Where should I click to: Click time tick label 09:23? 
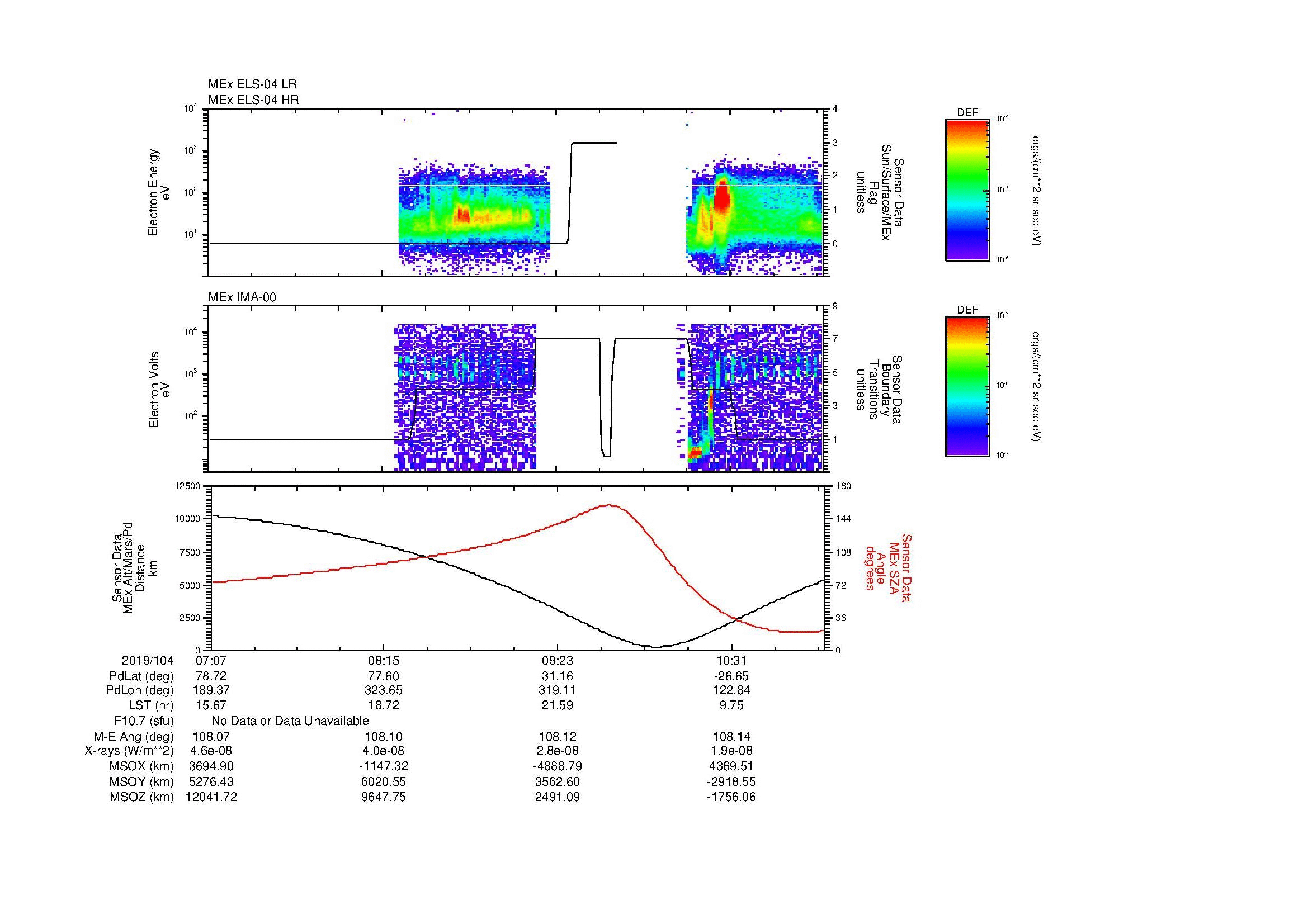(x=557, y=661)
